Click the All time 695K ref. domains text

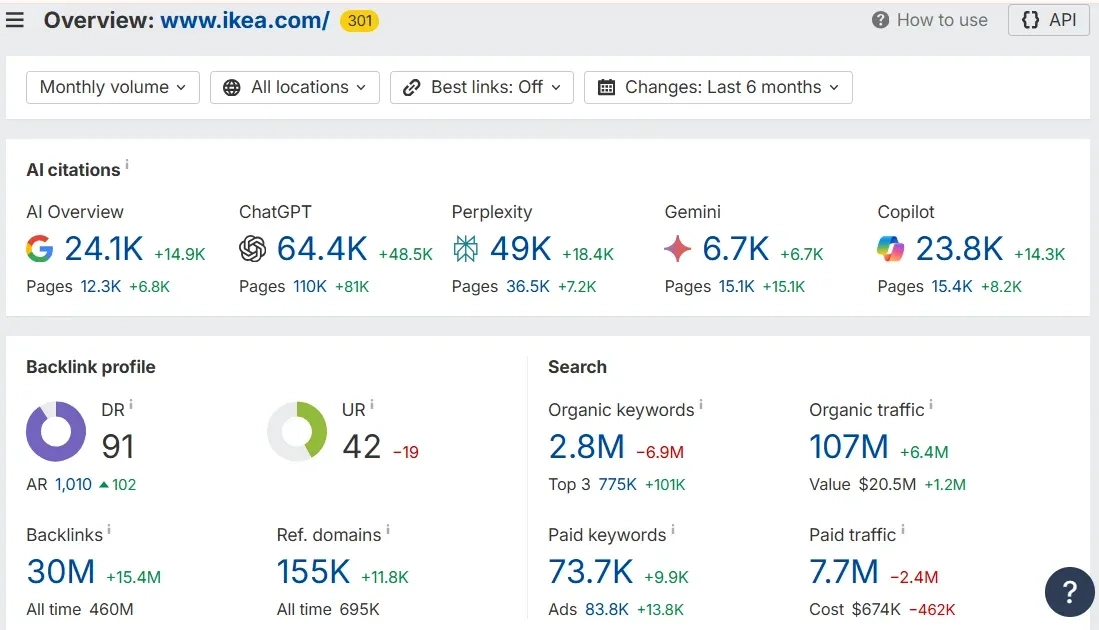pyautogui.click(x=328, y=609)
